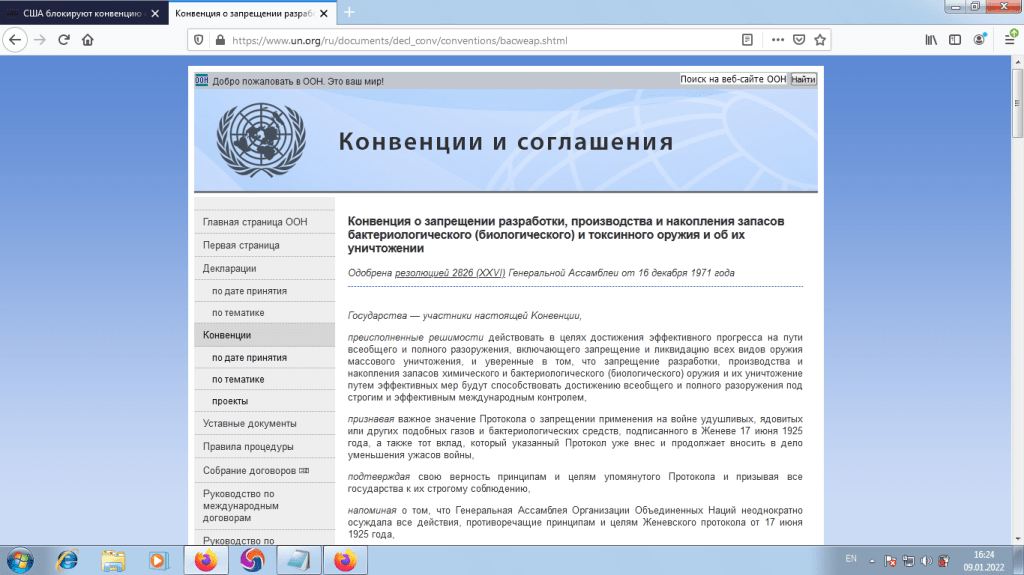Image resolution: width=1024 pixels, height=575 pixels.
Task: Open Декларации "по дате принятия" link
Action: (x=249, y=291)
